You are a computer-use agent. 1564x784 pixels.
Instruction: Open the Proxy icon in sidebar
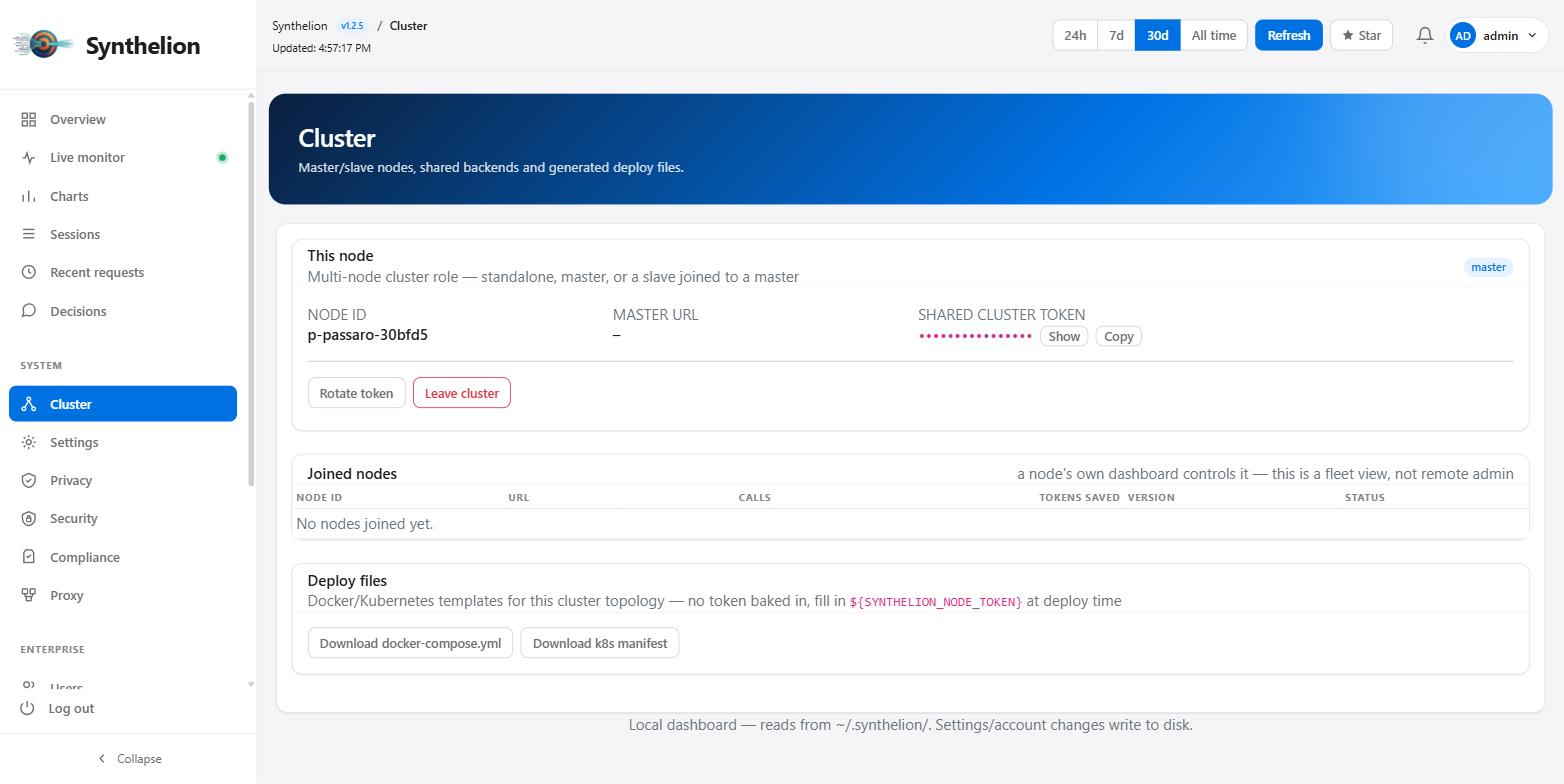tap(29, 595)
